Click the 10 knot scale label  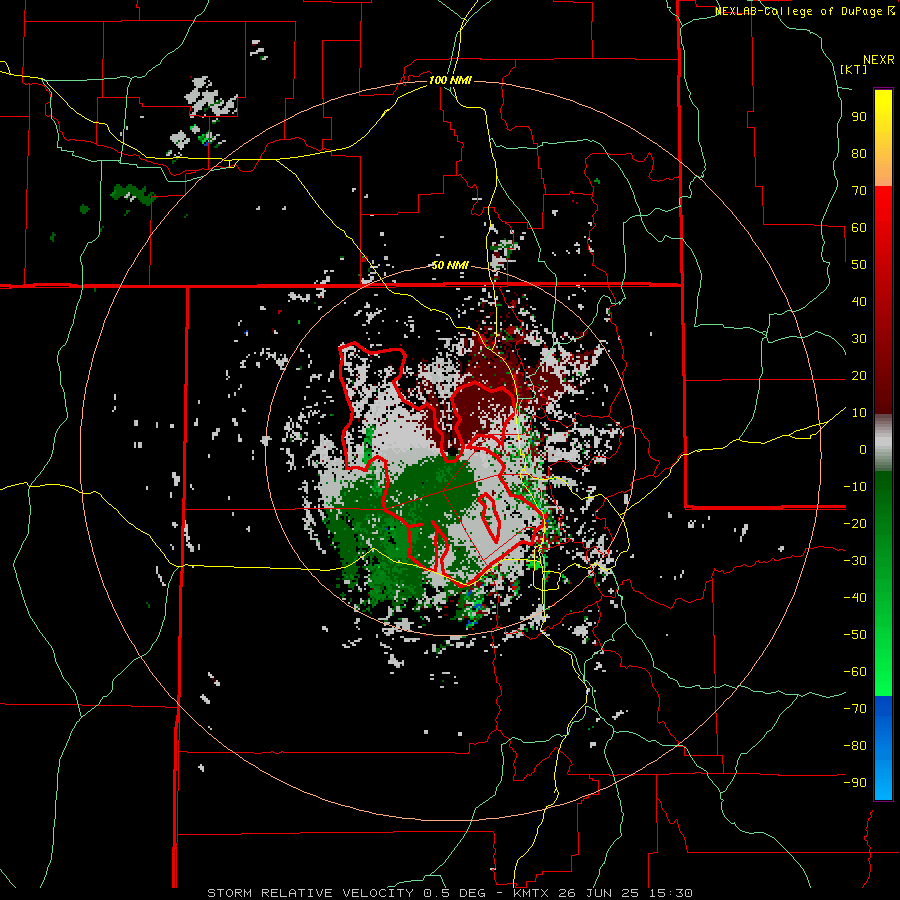click(859, 413)
